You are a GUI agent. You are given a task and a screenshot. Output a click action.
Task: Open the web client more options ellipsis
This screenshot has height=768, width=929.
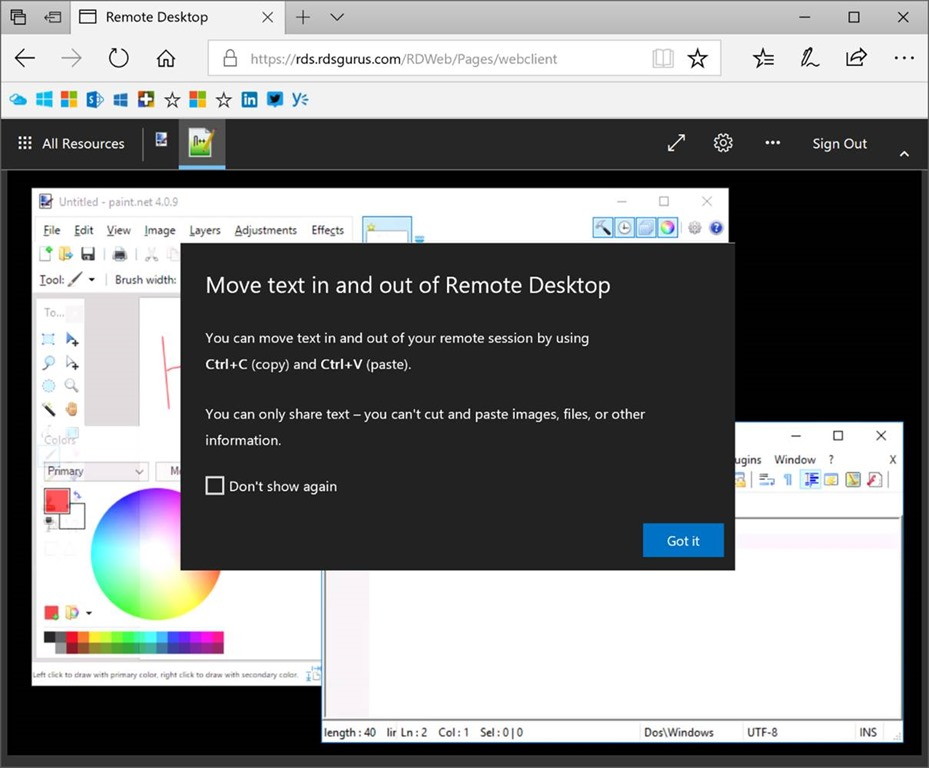[x=772, y=143]
